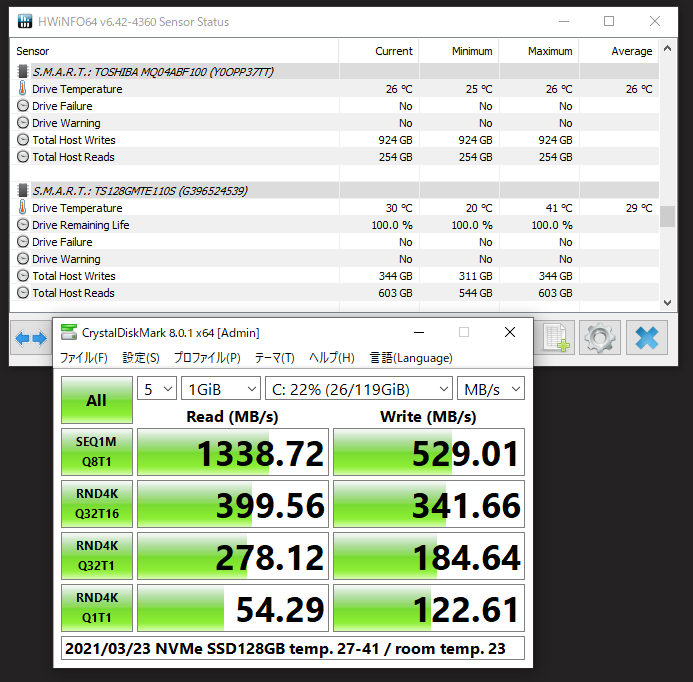Click clock icon for TOSHIBA Drive Warning
Image resolution: width=693 pixels, height=682 pixels.
coord(23,122)
